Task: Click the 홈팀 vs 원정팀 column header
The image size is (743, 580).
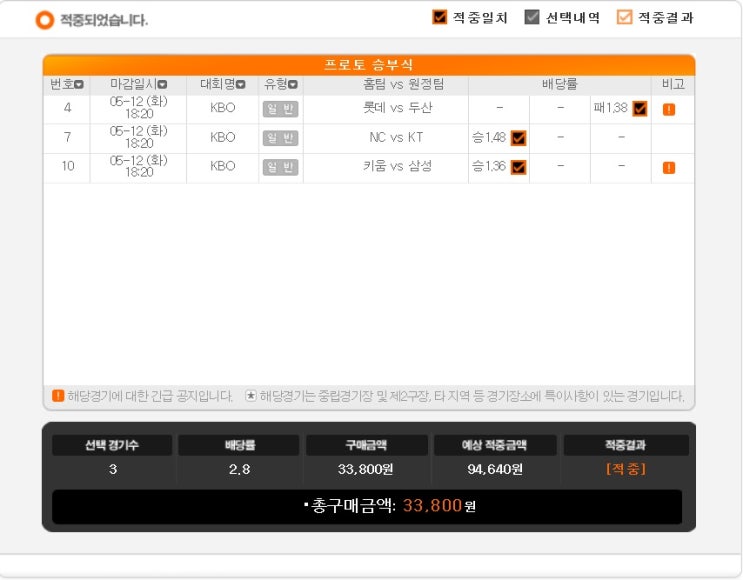Action: click(404, 84)
